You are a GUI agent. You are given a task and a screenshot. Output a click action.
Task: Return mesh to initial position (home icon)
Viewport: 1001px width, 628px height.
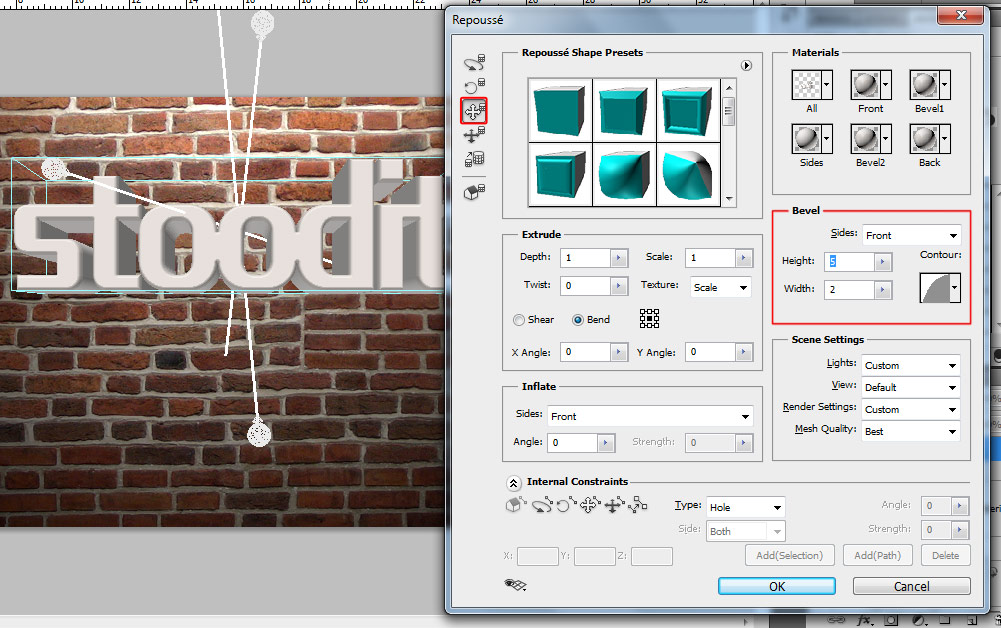[x=474, y=191]
